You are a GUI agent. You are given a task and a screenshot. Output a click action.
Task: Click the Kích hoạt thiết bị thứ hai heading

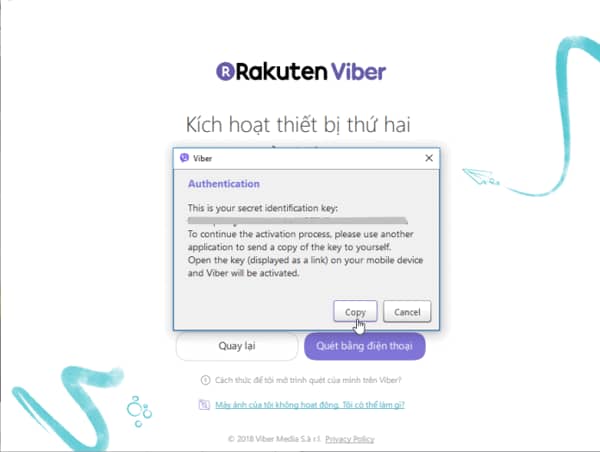click(298, 124)
